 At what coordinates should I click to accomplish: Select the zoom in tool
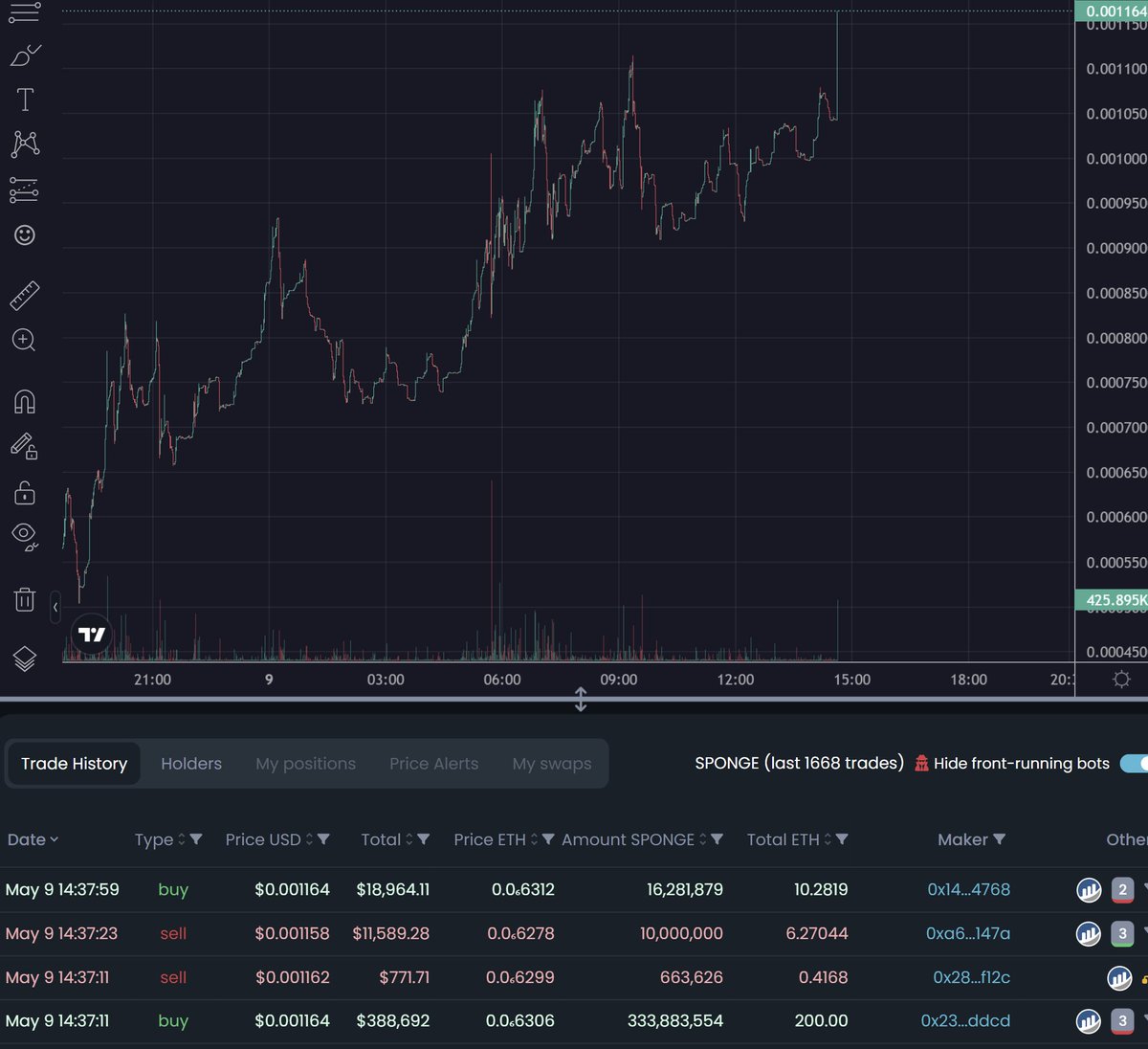point(25,340)
